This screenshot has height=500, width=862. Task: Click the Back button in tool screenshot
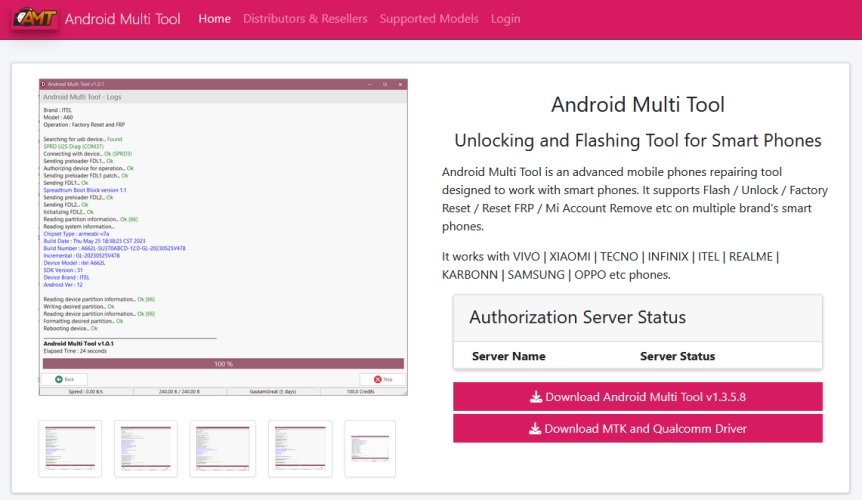tap(64, 379)
